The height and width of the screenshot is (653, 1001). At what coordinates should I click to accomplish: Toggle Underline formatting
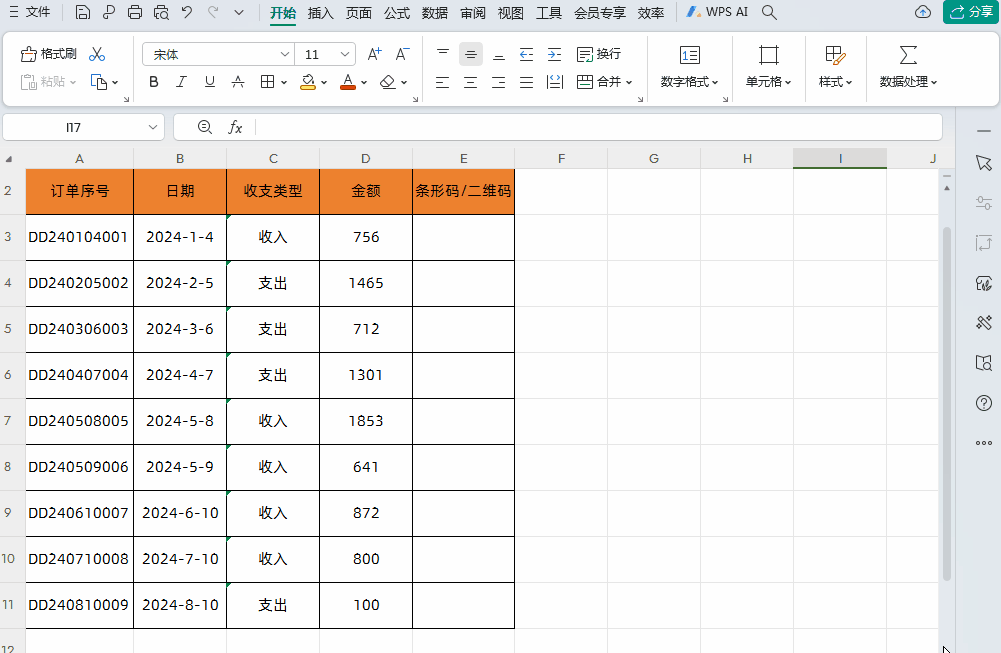tap(209, 82)
